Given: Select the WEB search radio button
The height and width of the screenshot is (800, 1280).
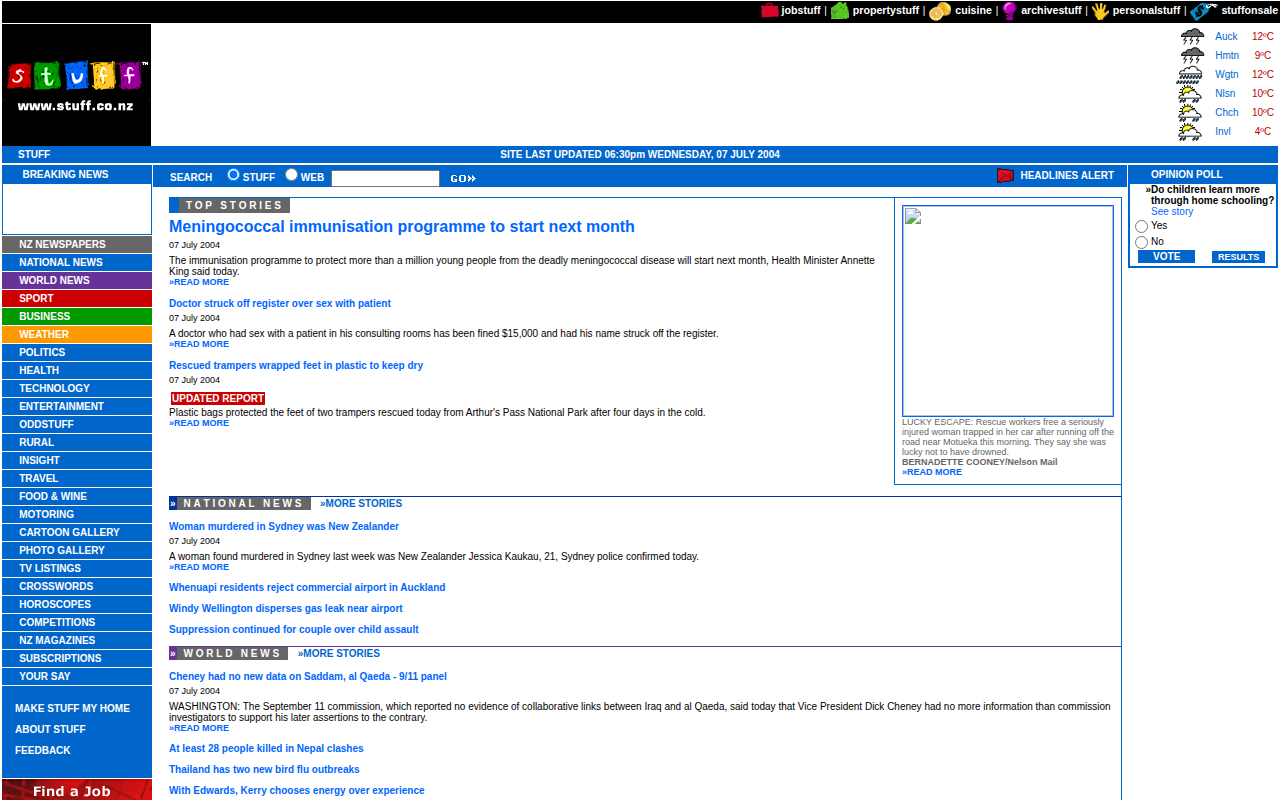Looking at the screenshot, I should 291,175.
